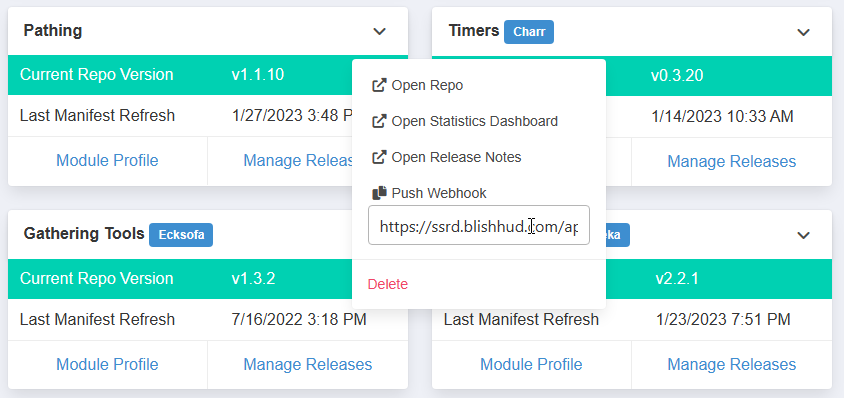Click the Charr badge next to Timers

click(529, 32)
